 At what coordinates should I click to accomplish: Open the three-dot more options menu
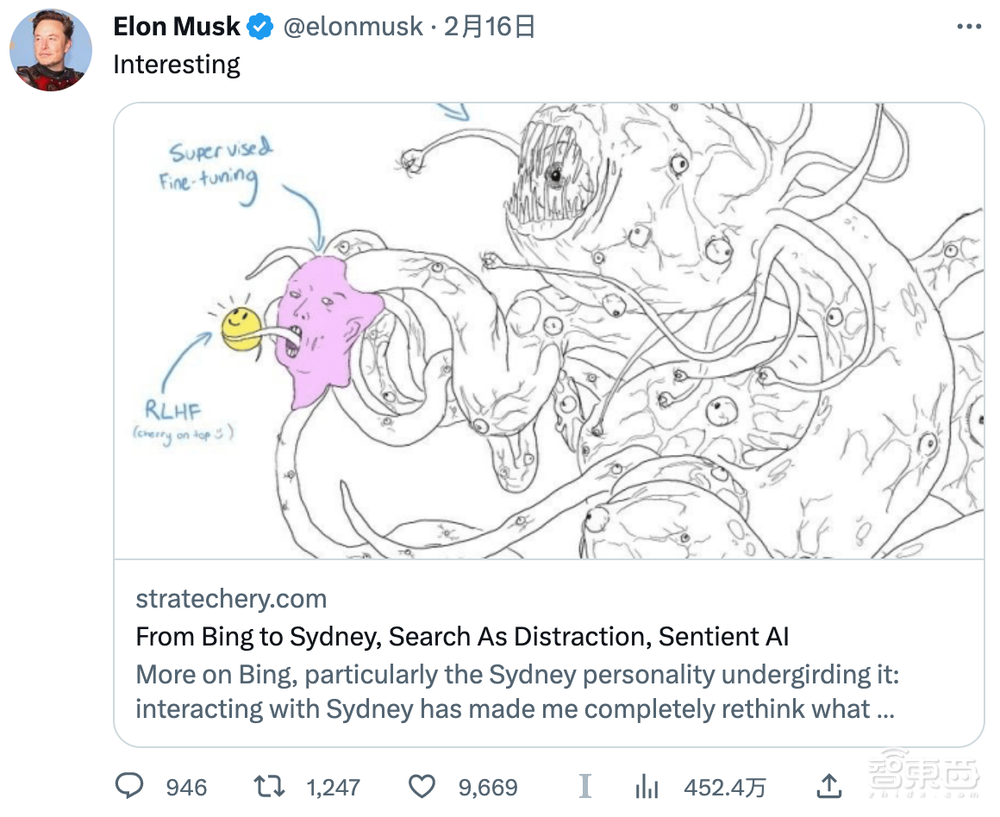click(x=969, y=27)
